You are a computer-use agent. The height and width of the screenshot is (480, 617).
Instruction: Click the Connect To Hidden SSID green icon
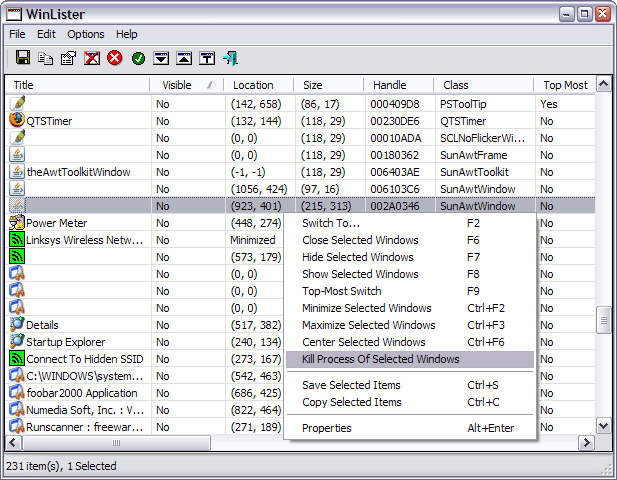[x=17, y=358]
